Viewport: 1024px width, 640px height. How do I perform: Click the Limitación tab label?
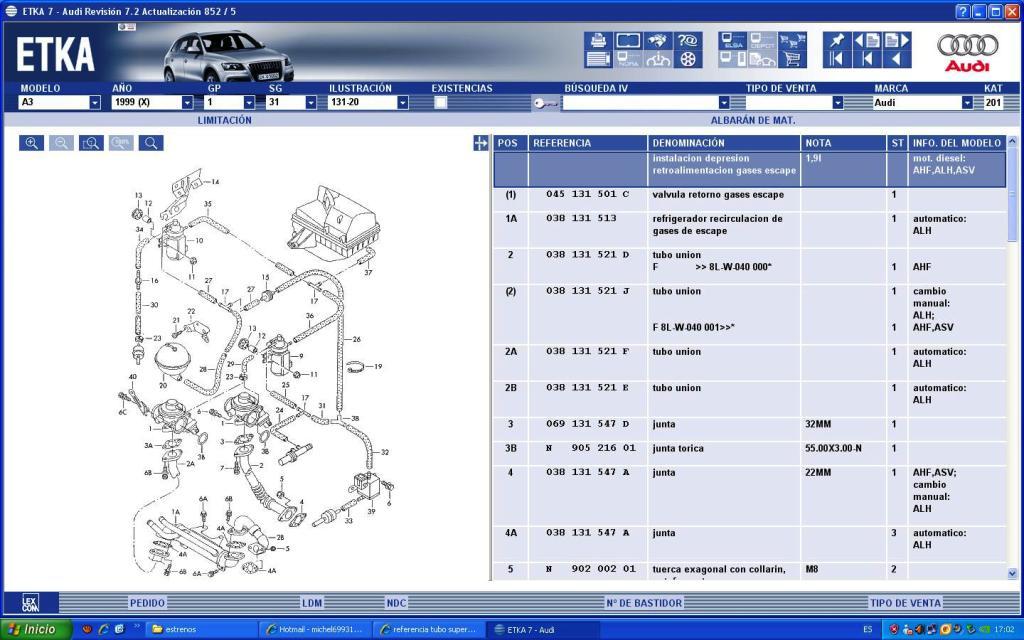coord(225,120)
